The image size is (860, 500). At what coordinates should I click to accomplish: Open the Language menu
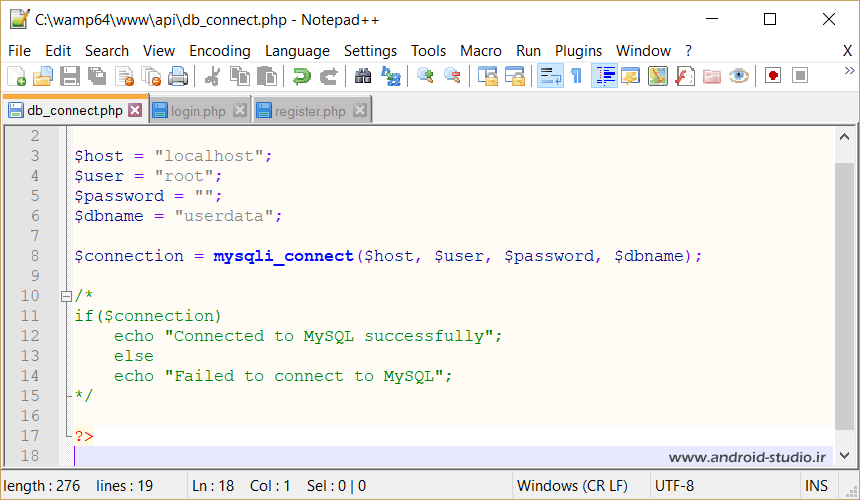coord(297,51)
